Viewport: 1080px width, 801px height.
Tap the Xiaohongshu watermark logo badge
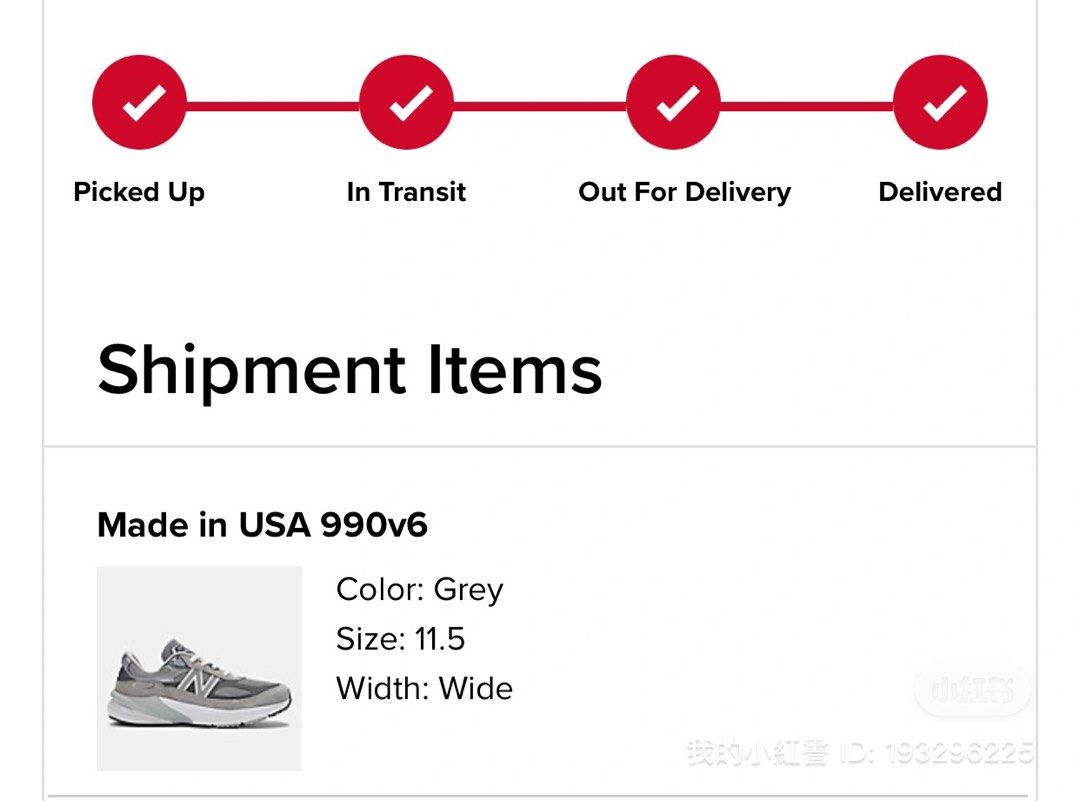(973, 689)
